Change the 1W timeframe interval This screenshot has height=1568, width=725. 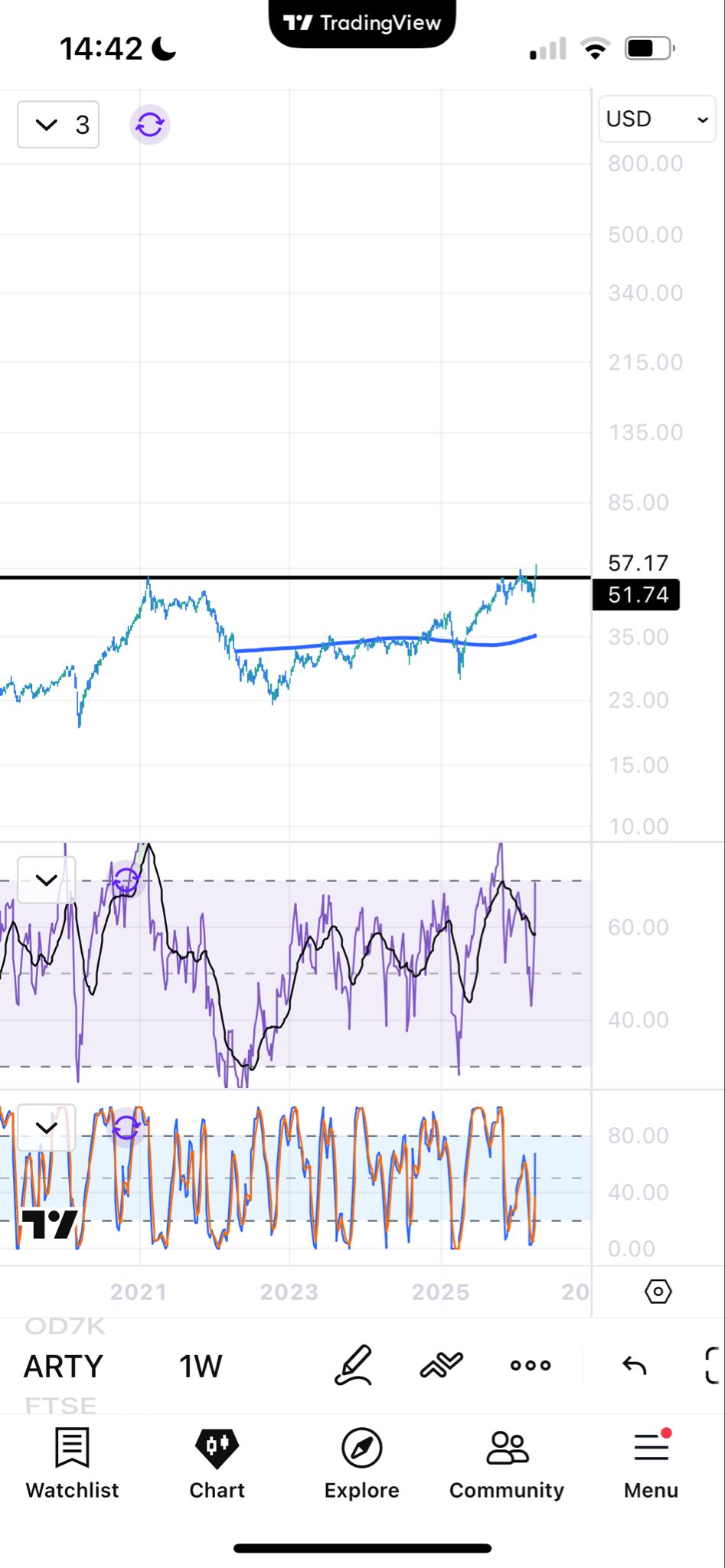tap(201, 1366)
